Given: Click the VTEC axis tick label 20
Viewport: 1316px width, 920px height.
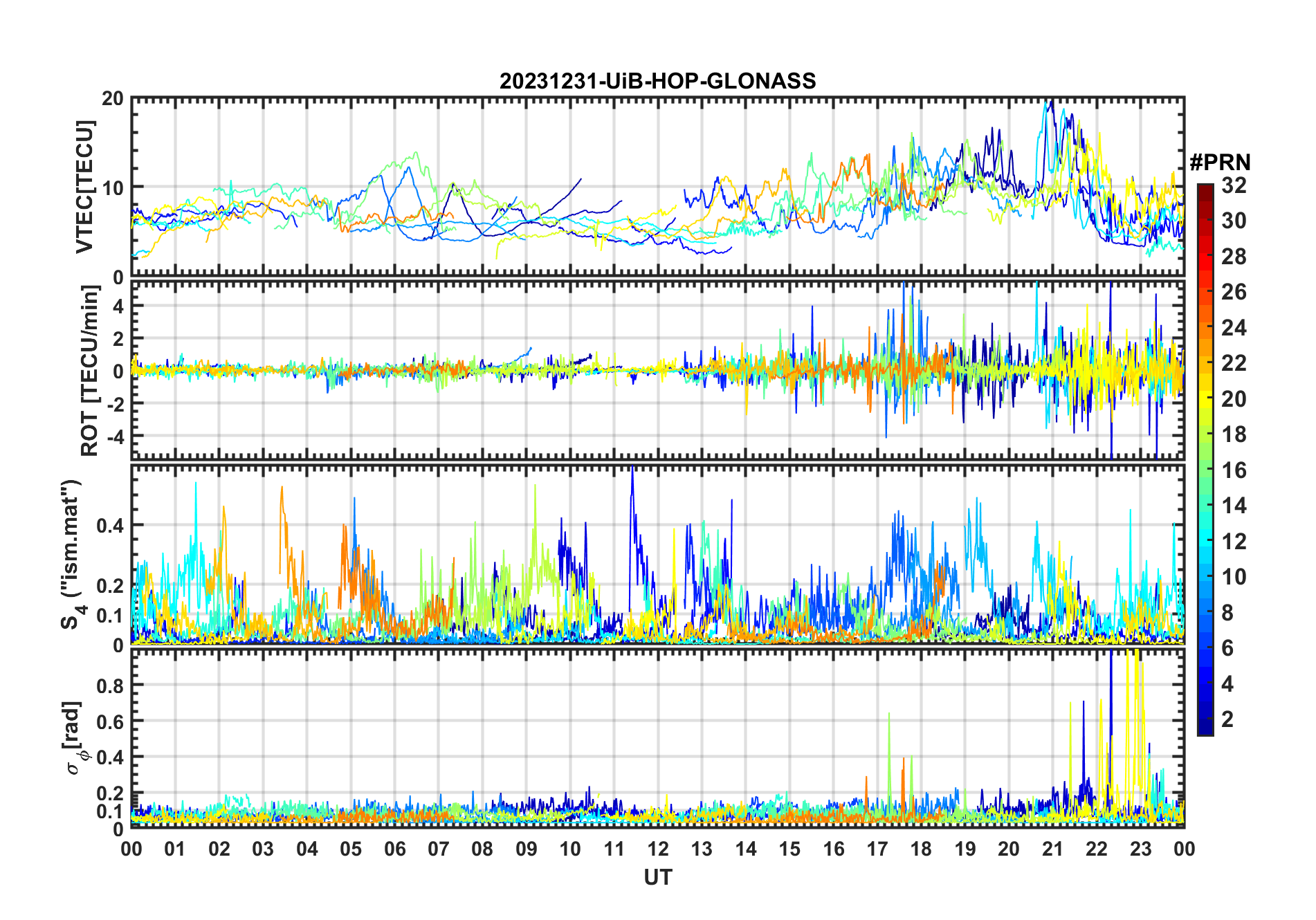Looking at the screenshot, I should coord(112,99).
